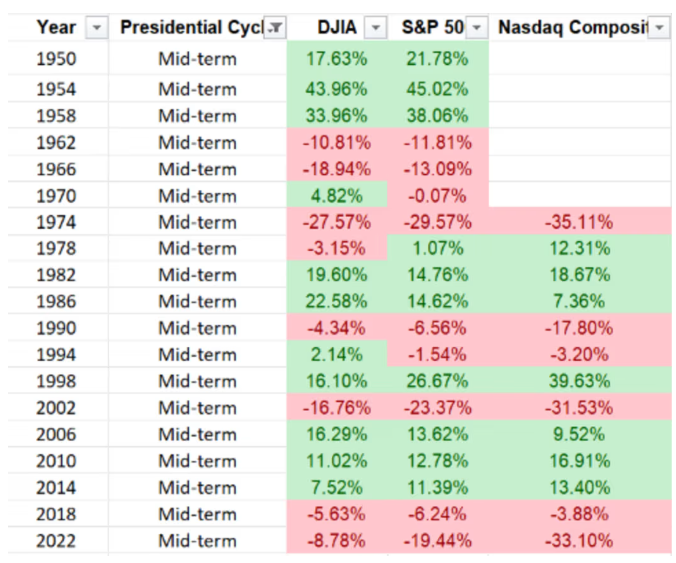The image size is (676, 563).
Task: Select the -23.37% S&P cell for 2002
Action: pyautogui.click(x=437, y=408)
